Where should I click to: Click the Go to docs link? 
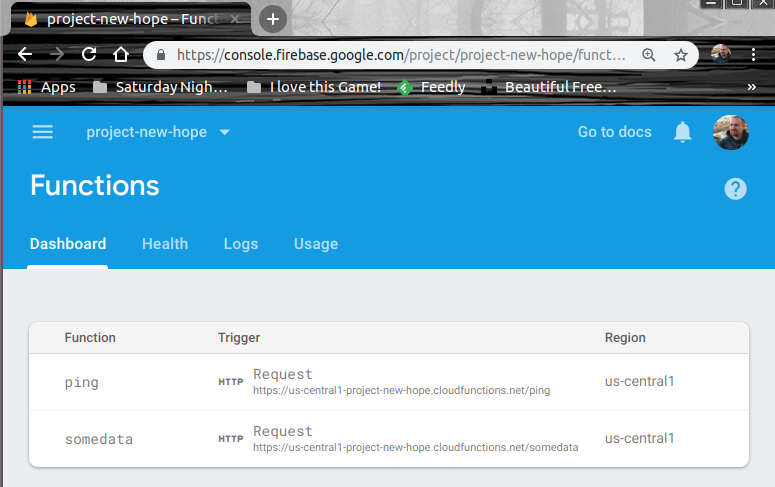pos(614,132)
